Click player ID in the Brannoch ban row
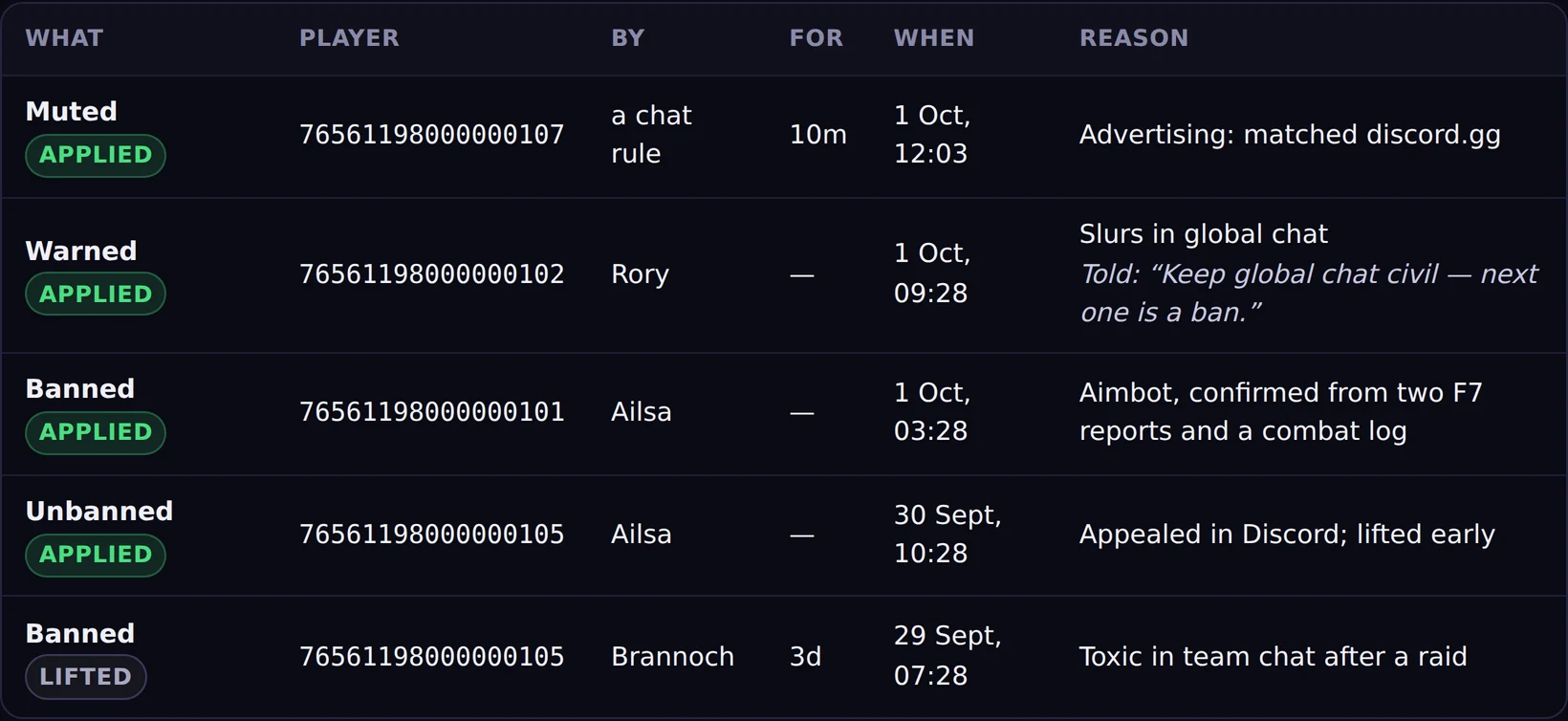This screenshot has width=1568, height=721. [432, 657]
